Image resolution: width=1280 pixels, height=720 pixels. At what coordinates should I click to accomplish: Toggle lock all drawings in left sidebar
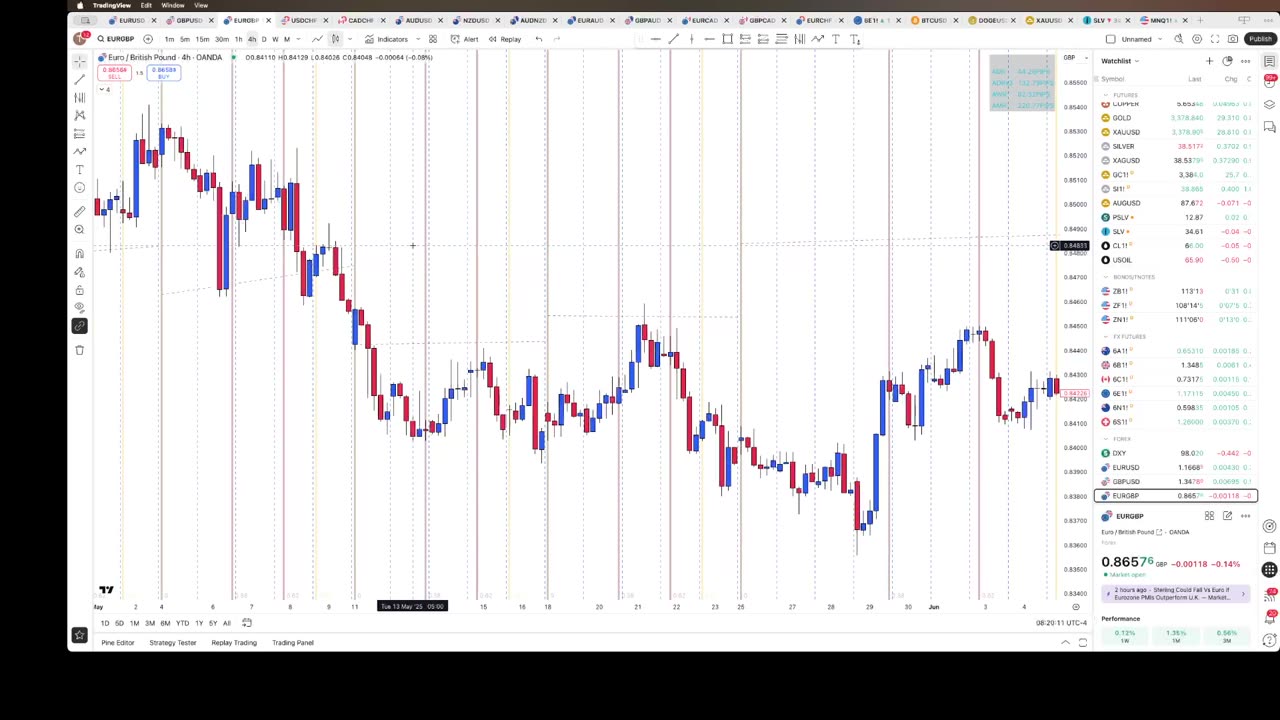click(80, 290)
